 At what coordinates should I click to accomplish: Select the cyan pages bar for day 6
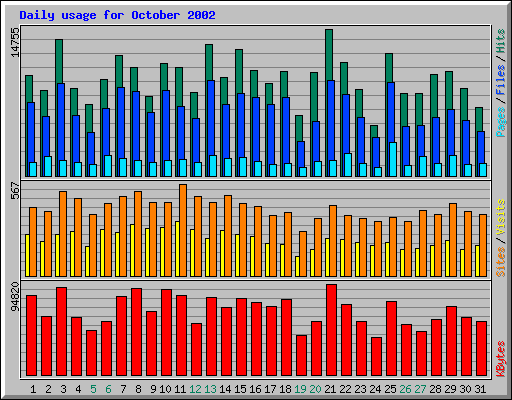click(108, 166)
